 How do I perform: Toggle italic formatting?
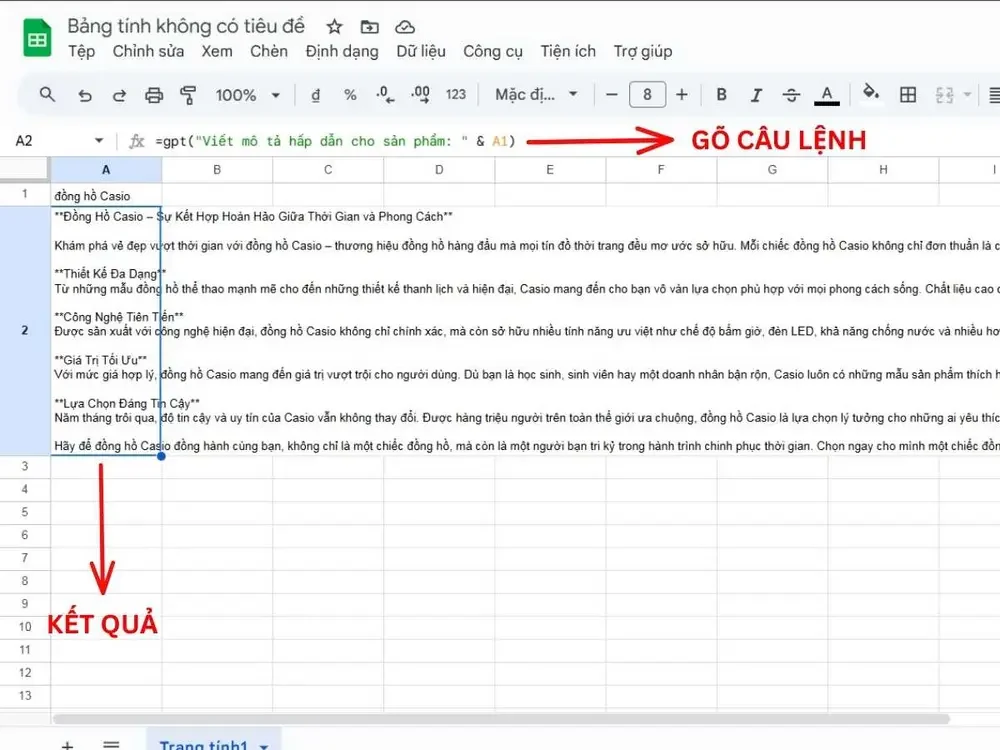[x=756, y=95]
